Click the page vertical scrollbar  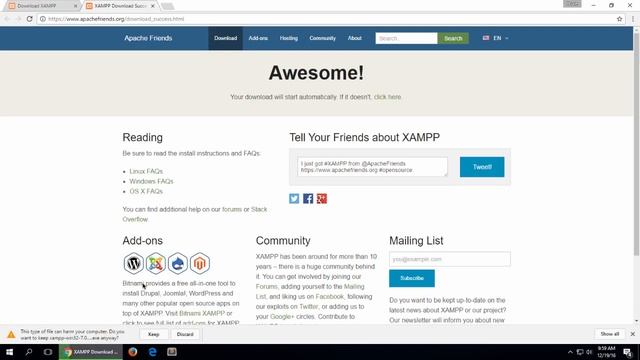(x=636, y=143)
